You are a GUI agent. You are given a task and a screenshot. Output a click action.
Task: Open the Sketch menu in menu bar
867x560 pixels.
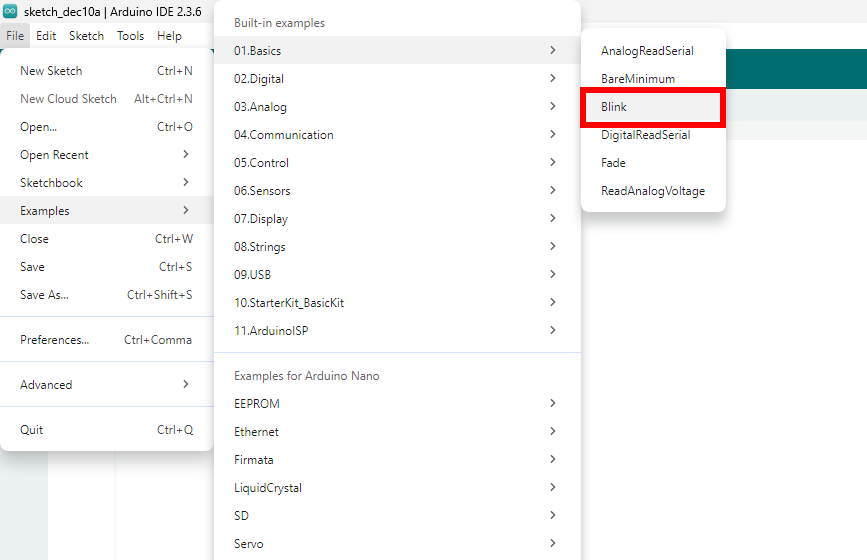pos(86,36)
